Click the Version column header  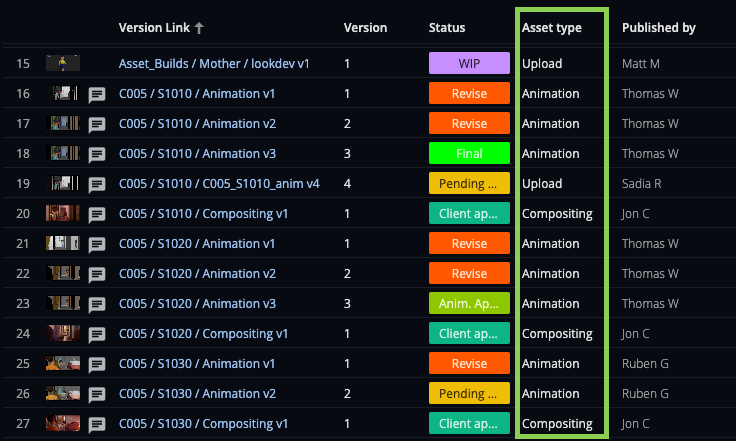coord(365,28)
